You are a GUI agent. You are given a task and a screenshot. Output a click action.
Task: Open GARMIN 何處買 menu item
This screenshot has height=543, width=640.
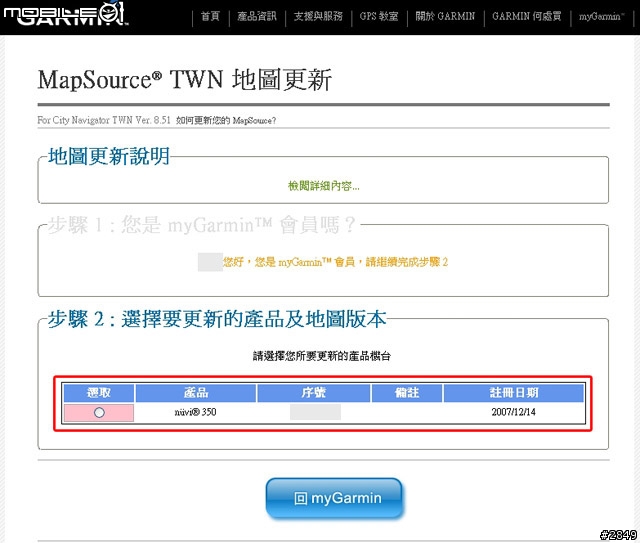(x=527, y=16)
